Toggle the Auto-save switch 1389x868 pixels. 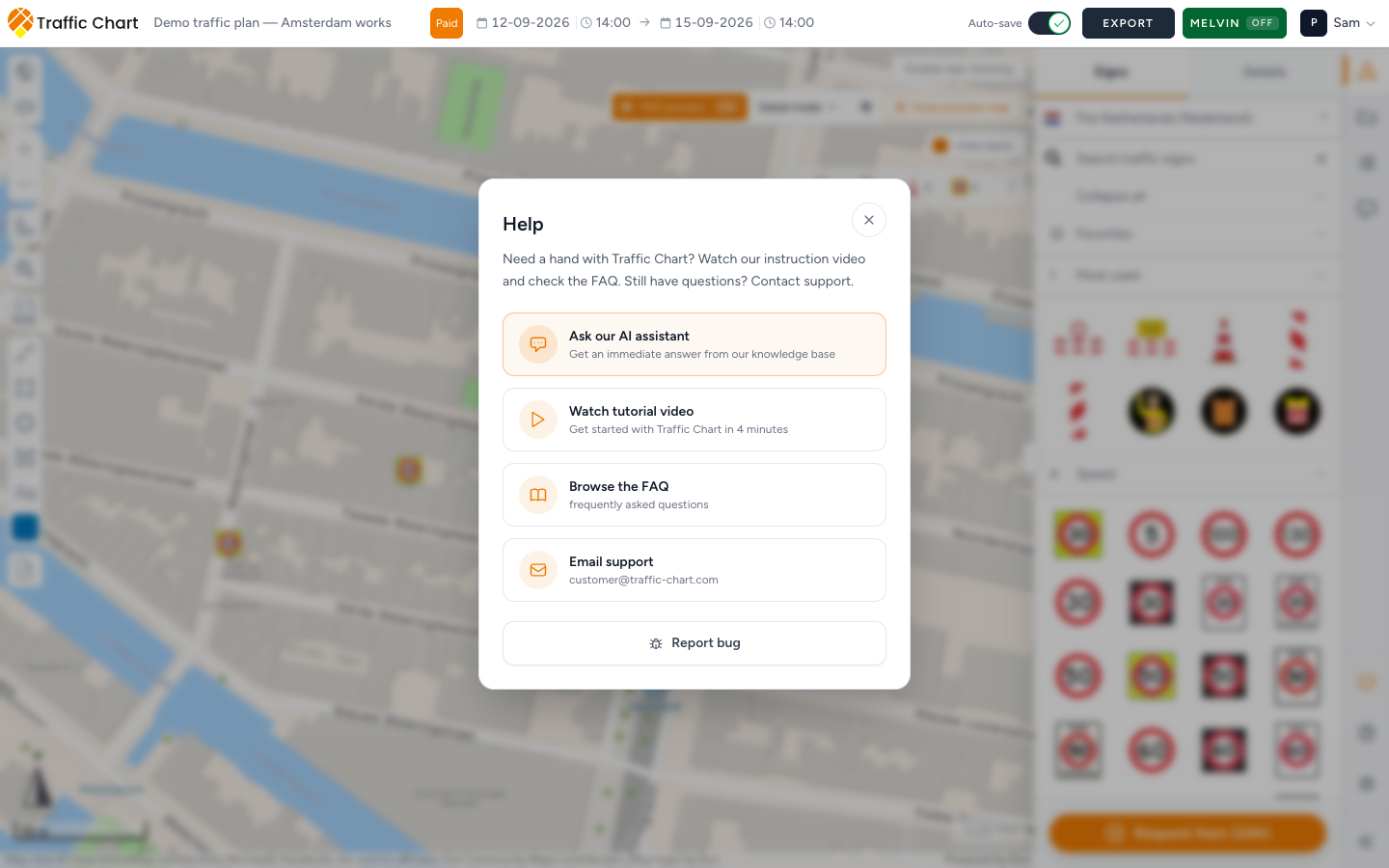(x=1049, y=23)
